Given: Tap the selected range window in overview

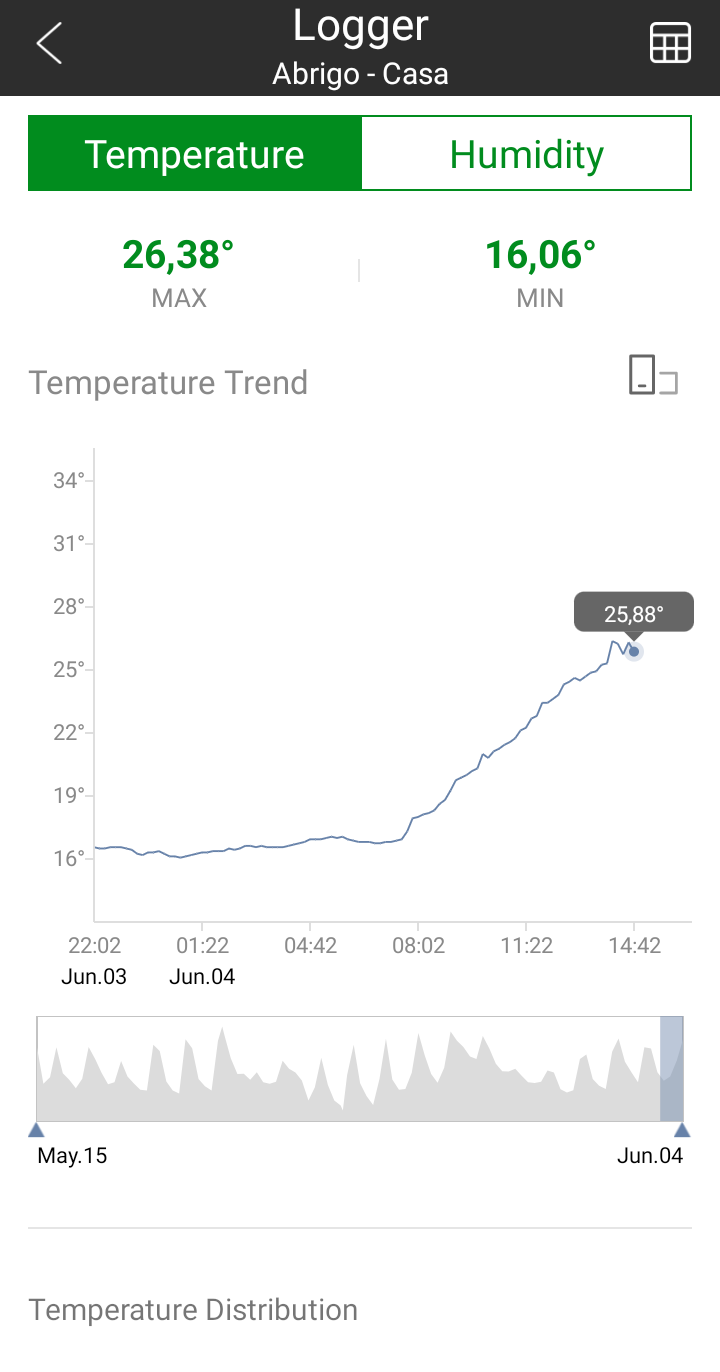Looking at the screenshot, I should (671, 1068).
